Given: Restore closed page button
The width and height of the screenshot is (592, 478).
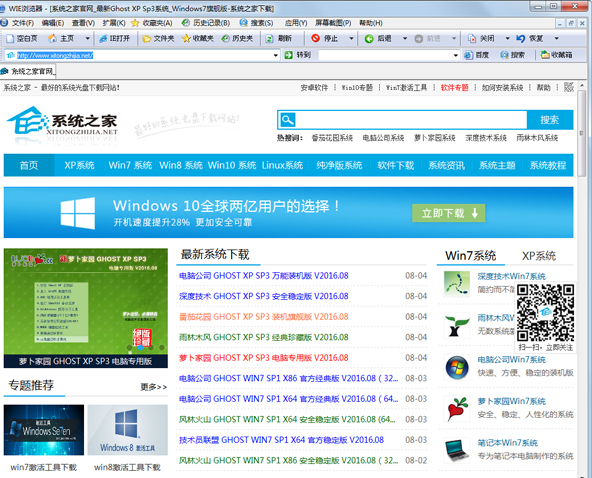Looking at the screenshot, I should pos(530,39).
